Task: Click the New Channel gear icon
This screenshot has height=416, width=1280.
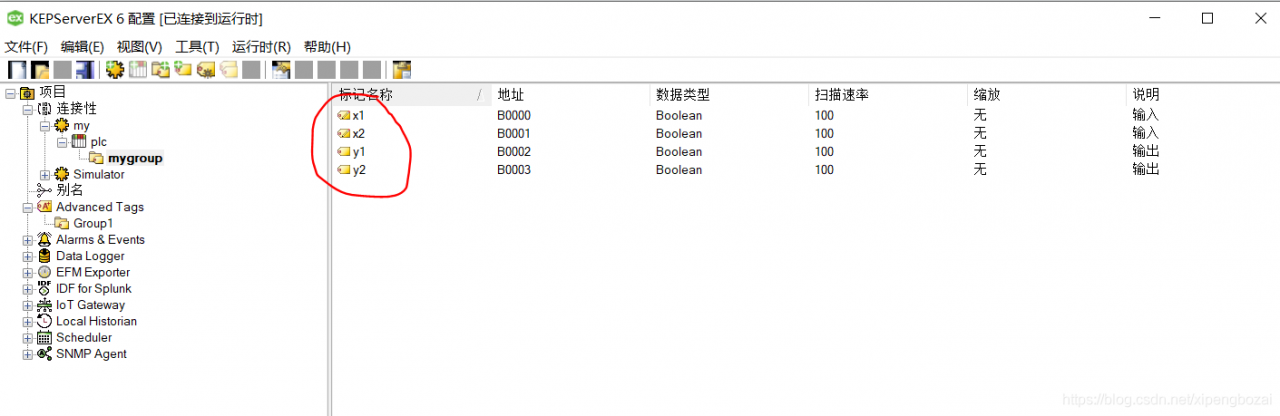Action: [114, 69]
